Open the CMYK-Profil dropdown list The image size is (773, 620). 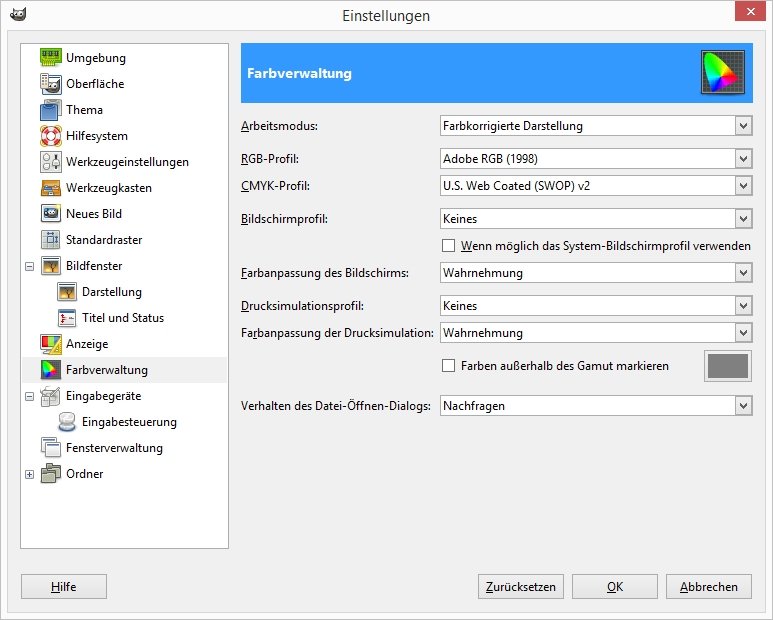596,185
